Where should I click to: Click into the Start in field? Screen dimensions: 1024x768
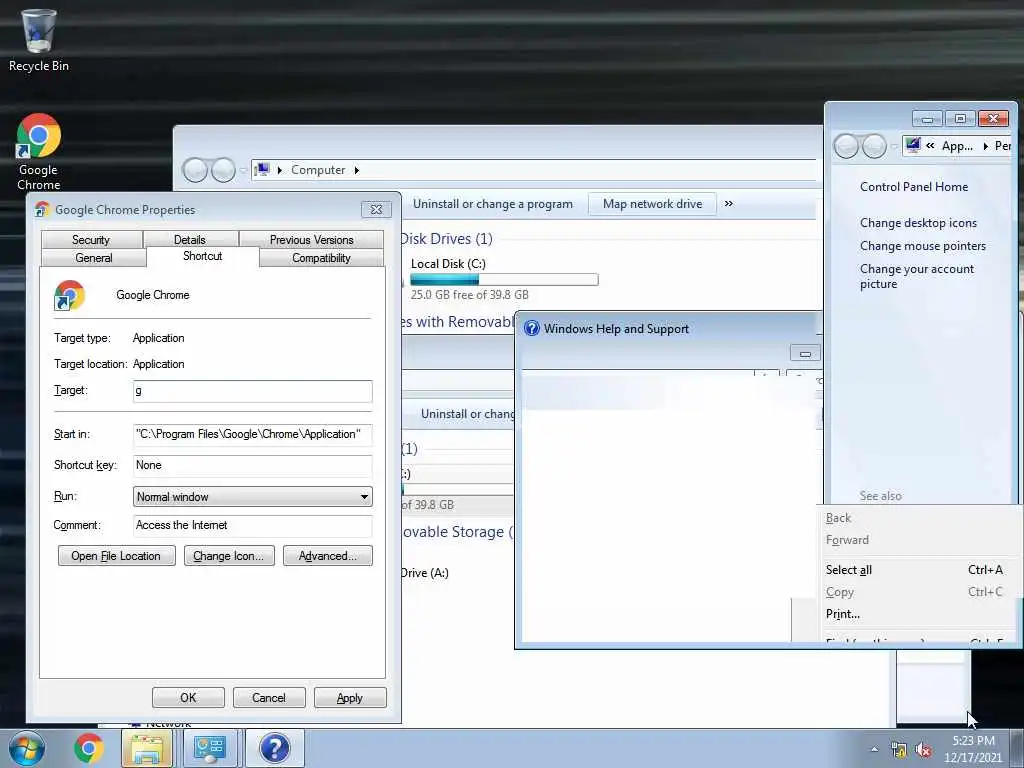[x=253, y=434]
